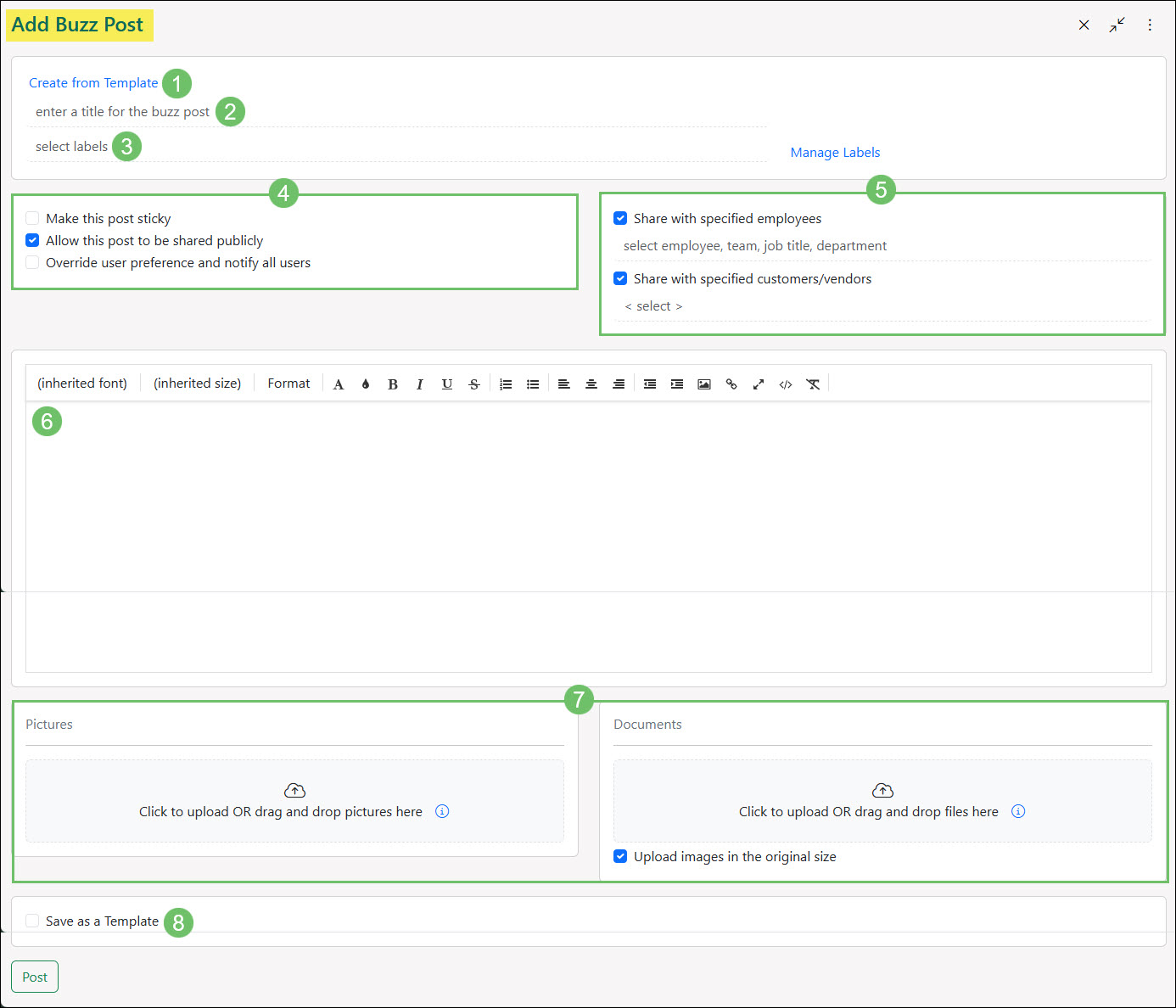Insert an image via the toolbar
Image resolution: width=1176 pixels, height=1008 pixels.
704,384
